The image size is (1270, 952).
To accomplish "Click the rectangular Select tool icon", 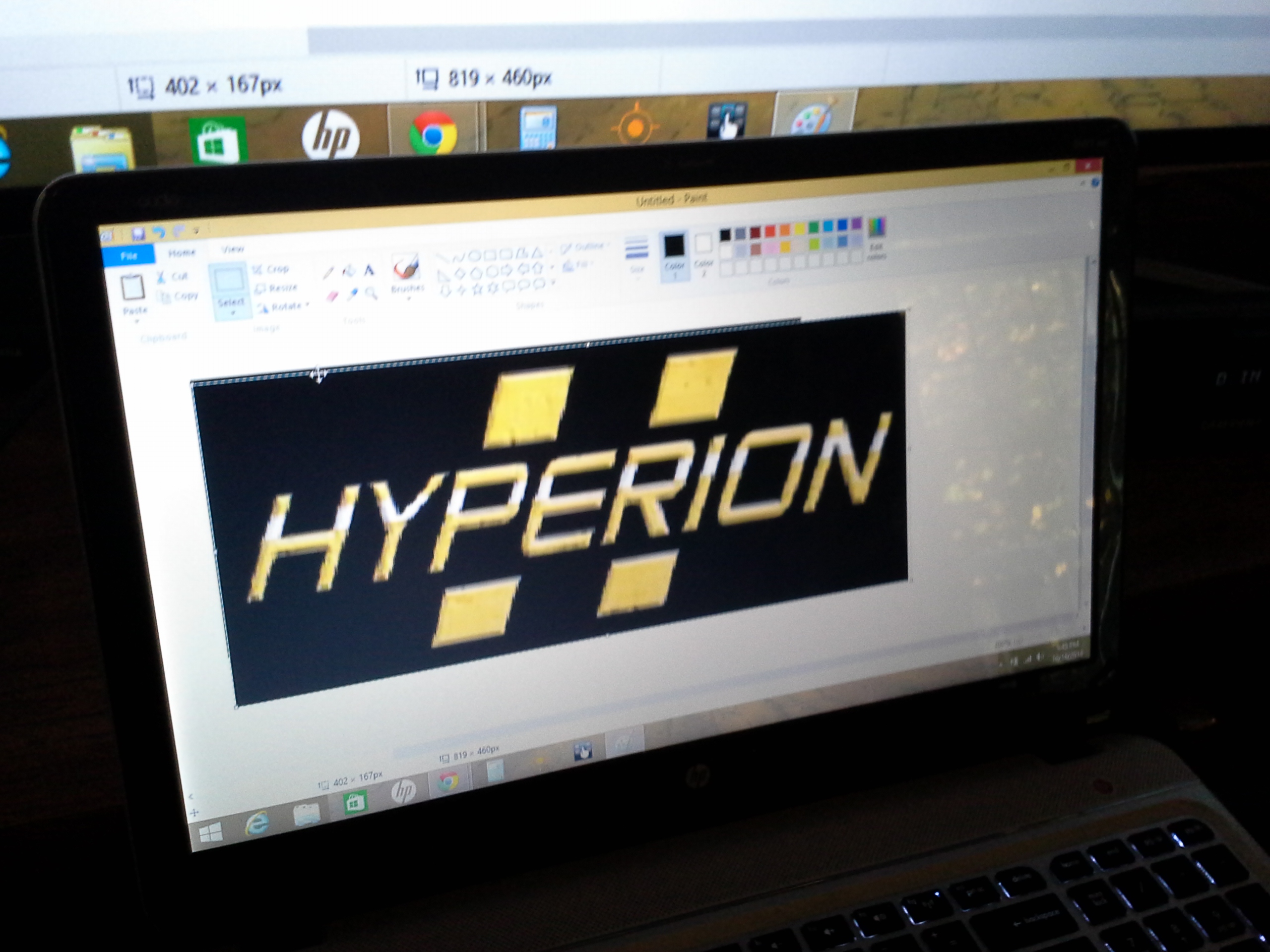I will click(229, 281).
